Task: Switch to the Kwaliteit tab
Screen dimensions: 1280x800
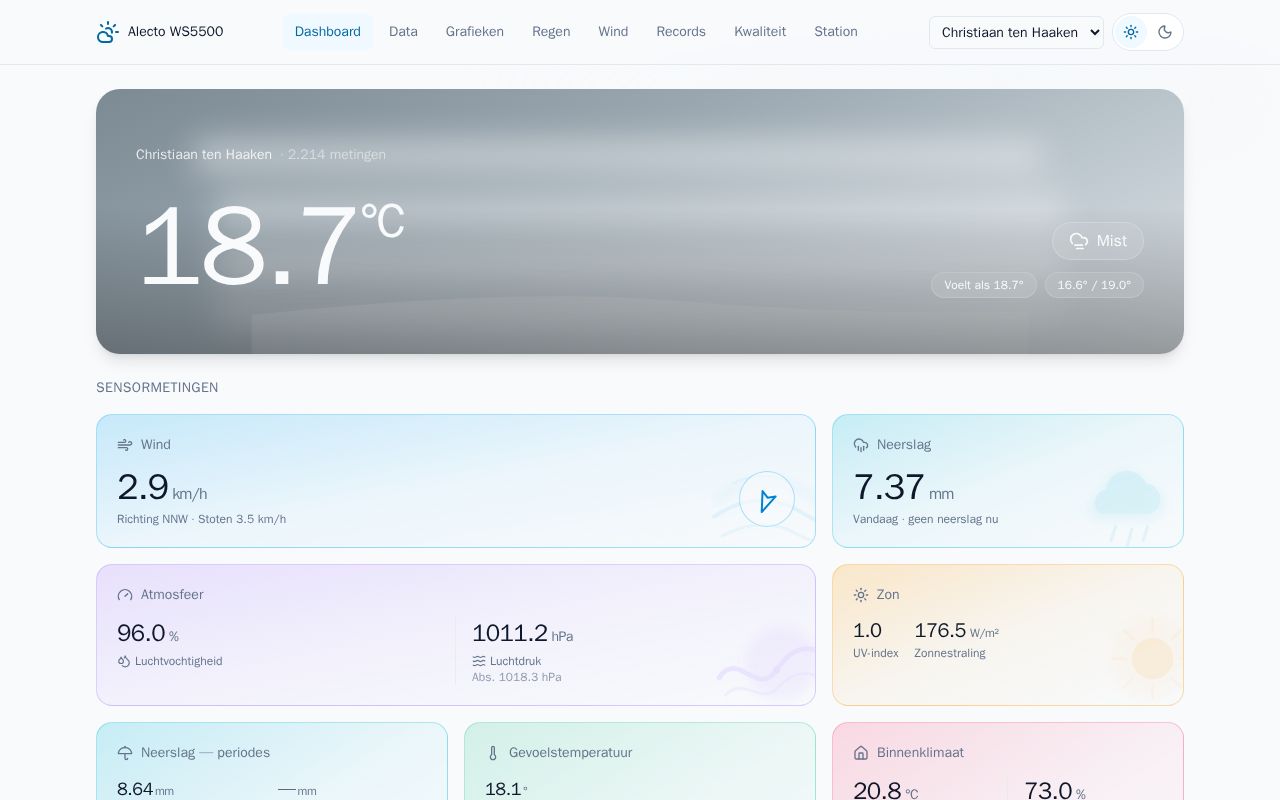Action: (760, 32)
